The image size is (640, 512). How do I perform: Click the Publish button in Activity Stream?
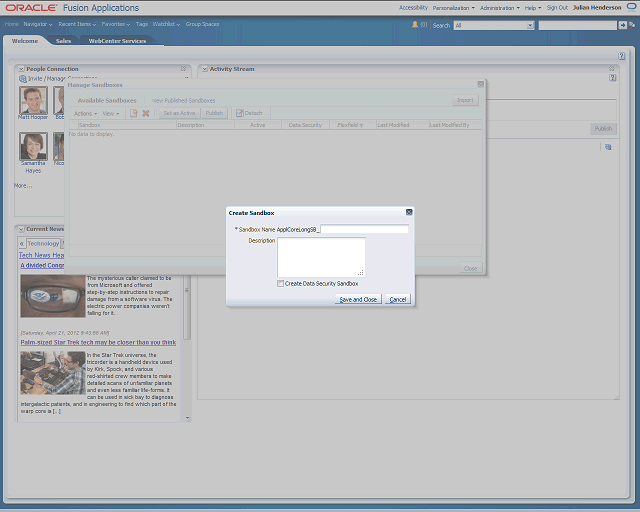point(603,129)
